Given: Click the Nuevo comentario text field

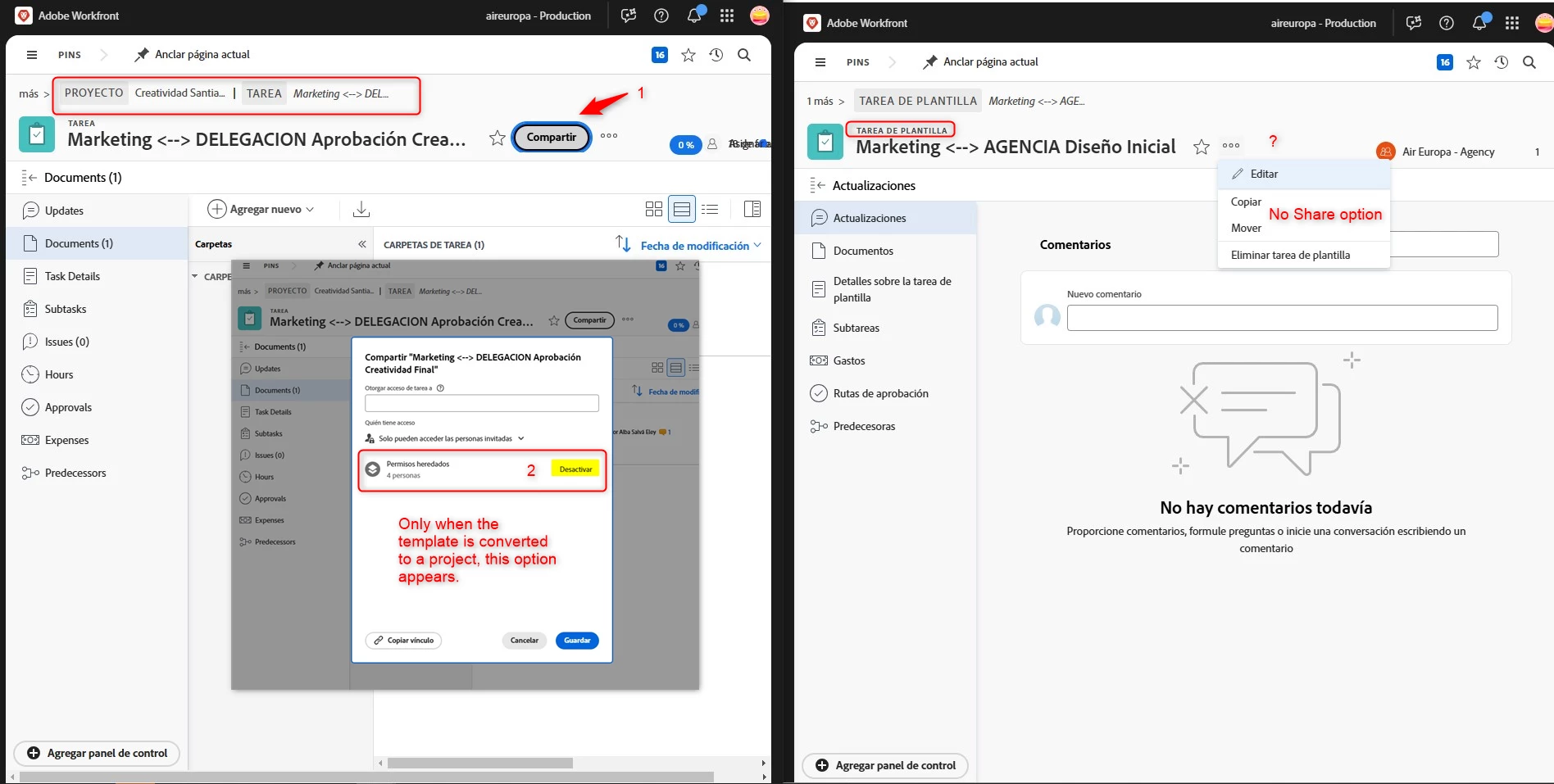Looking at the screenshot, I should tap(1282, 318).
